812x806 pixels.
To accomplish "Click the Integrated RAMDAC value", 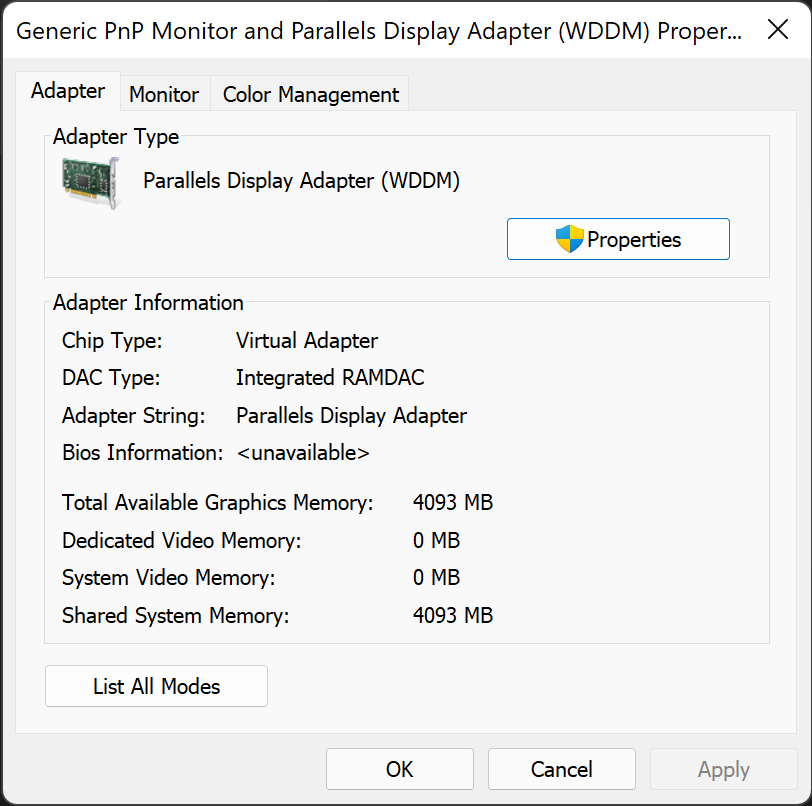I will point(330,378).
